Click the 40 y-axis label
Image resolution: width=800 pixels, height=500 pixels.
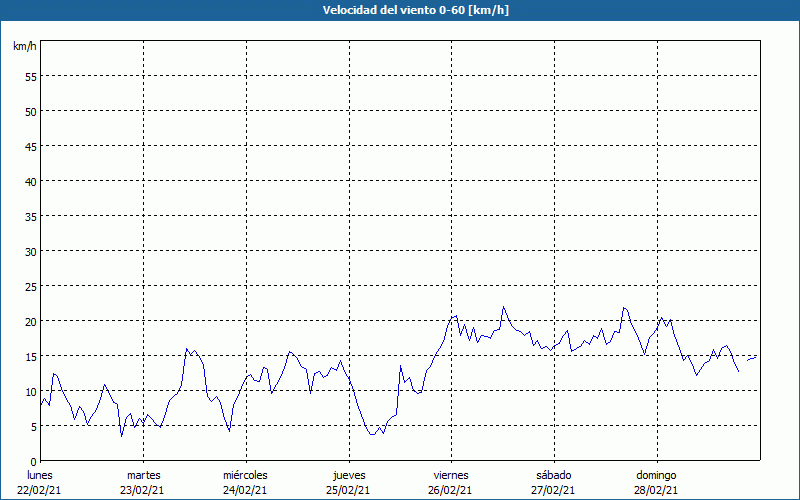[x=31, y=182]
